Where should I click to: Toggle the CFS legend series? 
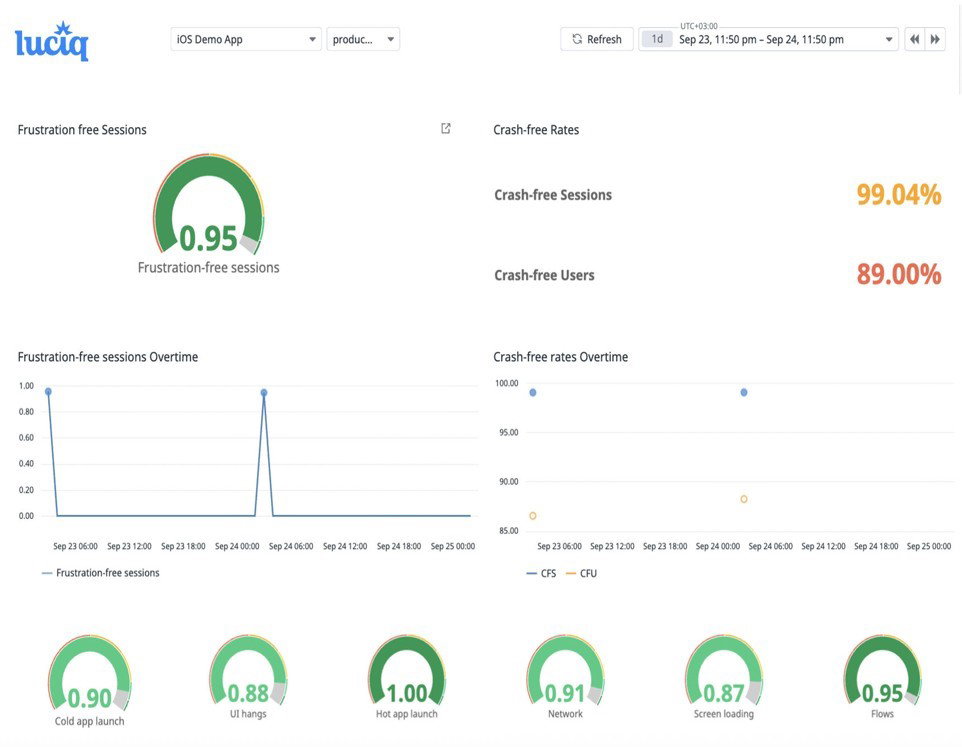[x=541, y=573]
